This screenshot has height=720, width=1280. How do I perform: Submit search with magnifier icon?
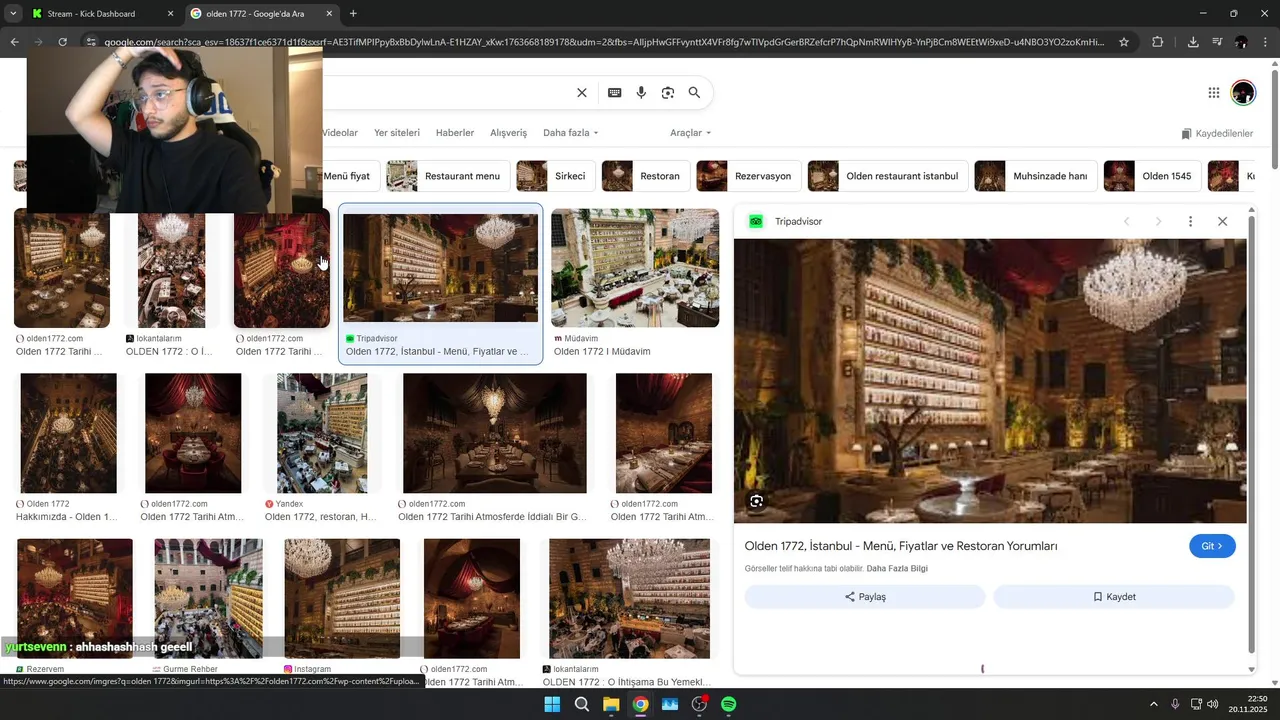coord(694,93)
